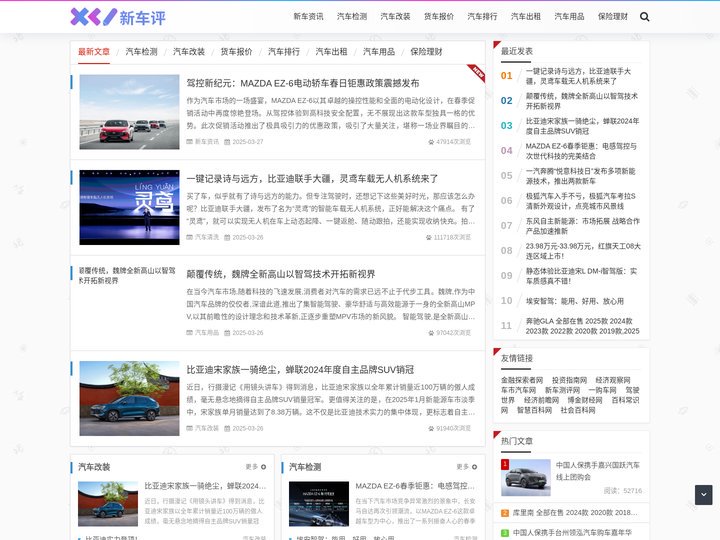Open 保险理财 in top navigation
Viewport: 720px width, 540px height.
pos(613,17)
